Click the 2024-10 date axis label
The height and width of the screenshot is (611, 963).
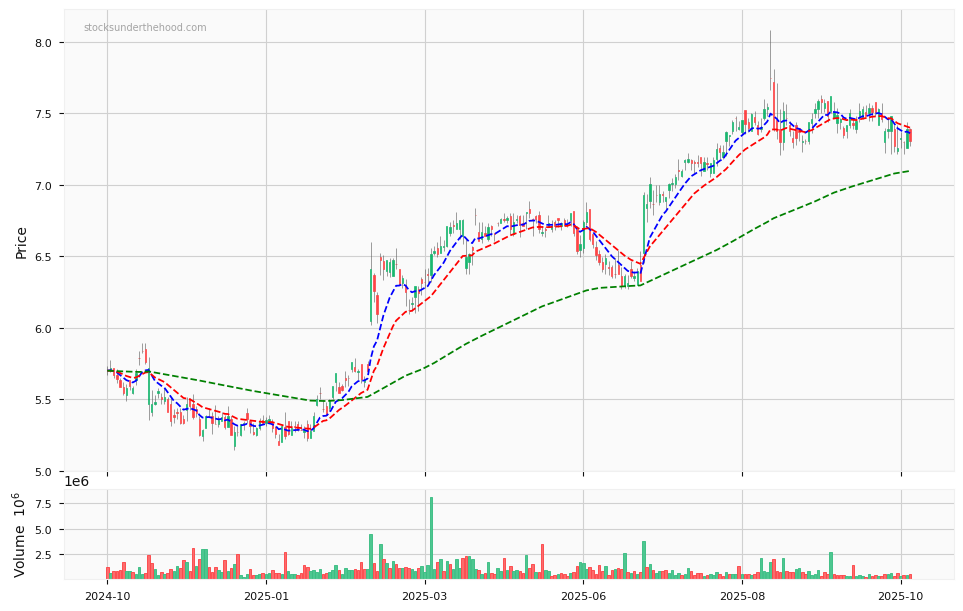tap(107, 596)
